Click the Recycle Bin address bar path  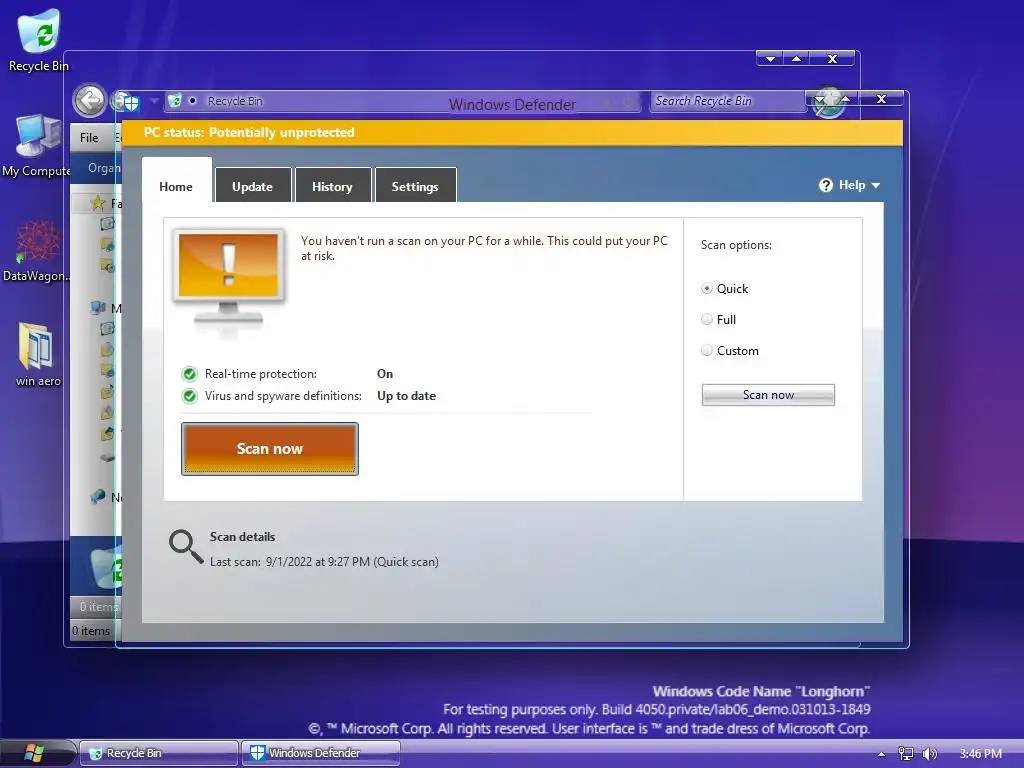pyautogui.click(x=235, y=101)
